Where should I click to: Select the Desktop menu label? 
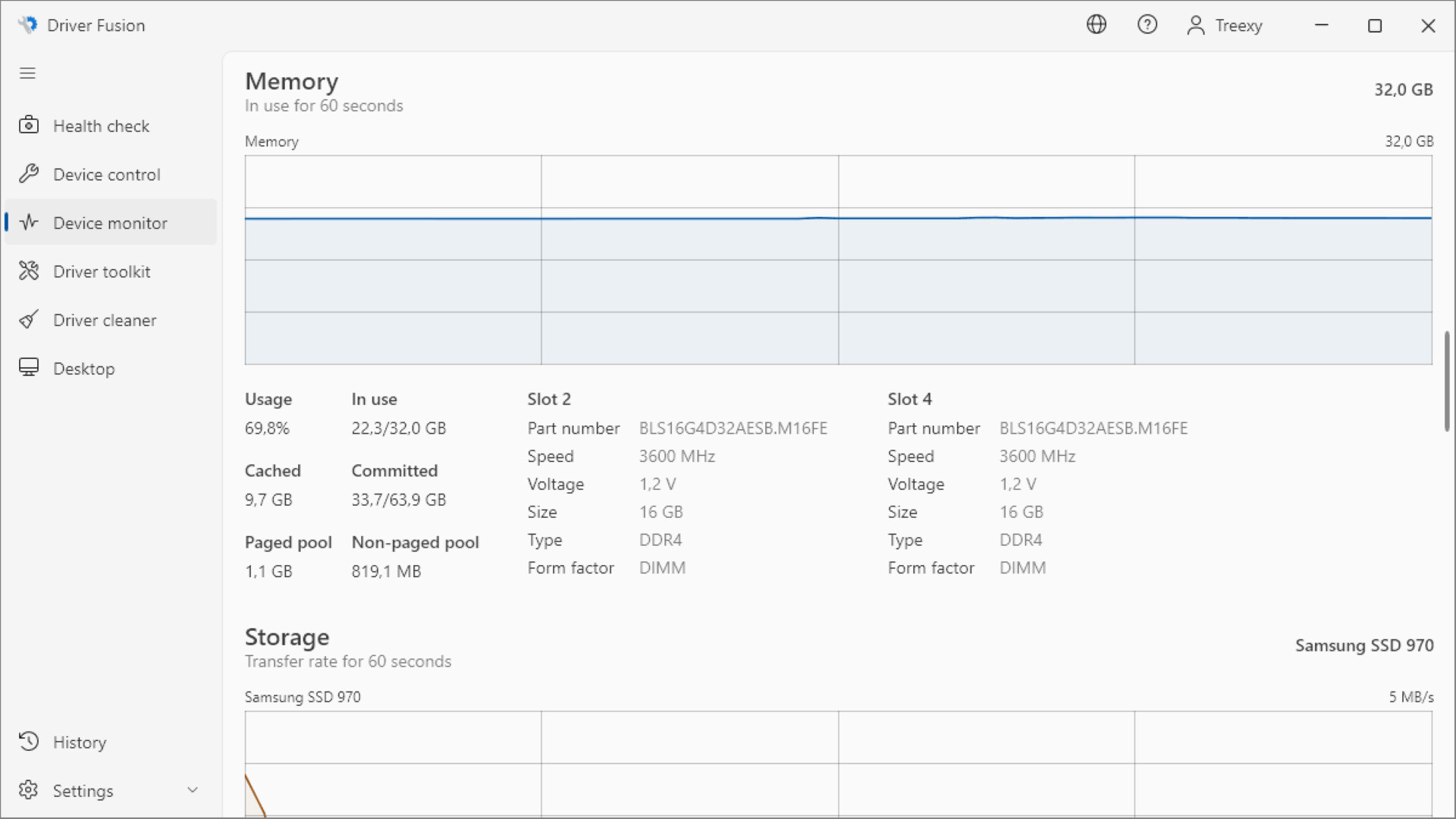pyautogui.click(x=83, y=369)
